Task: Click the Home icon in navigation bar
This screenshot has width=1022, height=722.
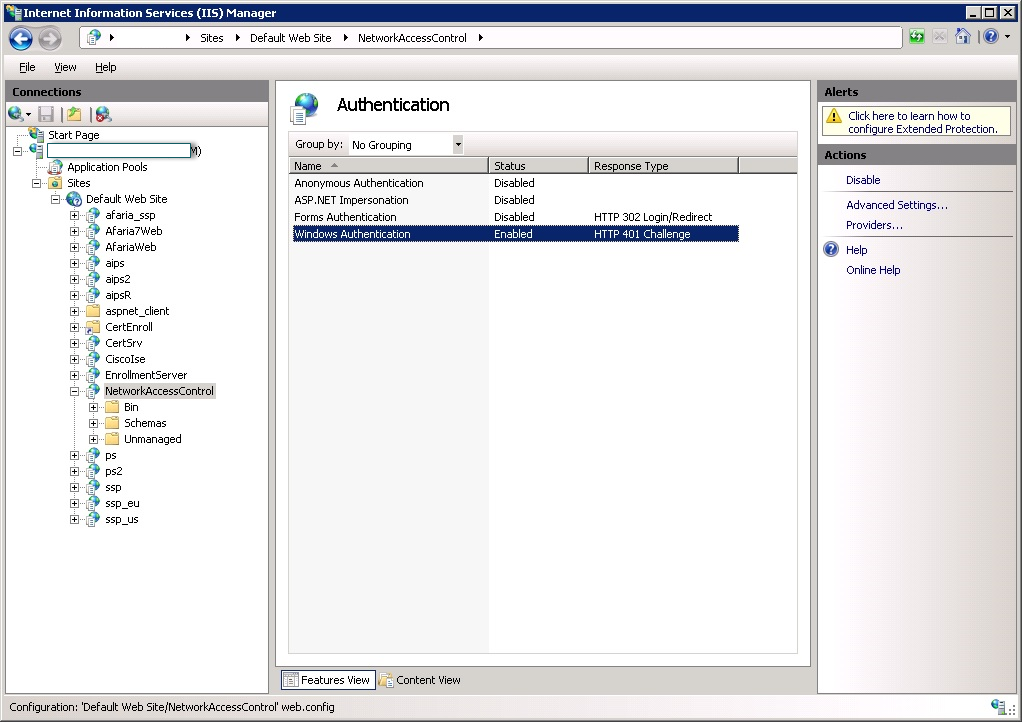Action: (x=963, y=36)
